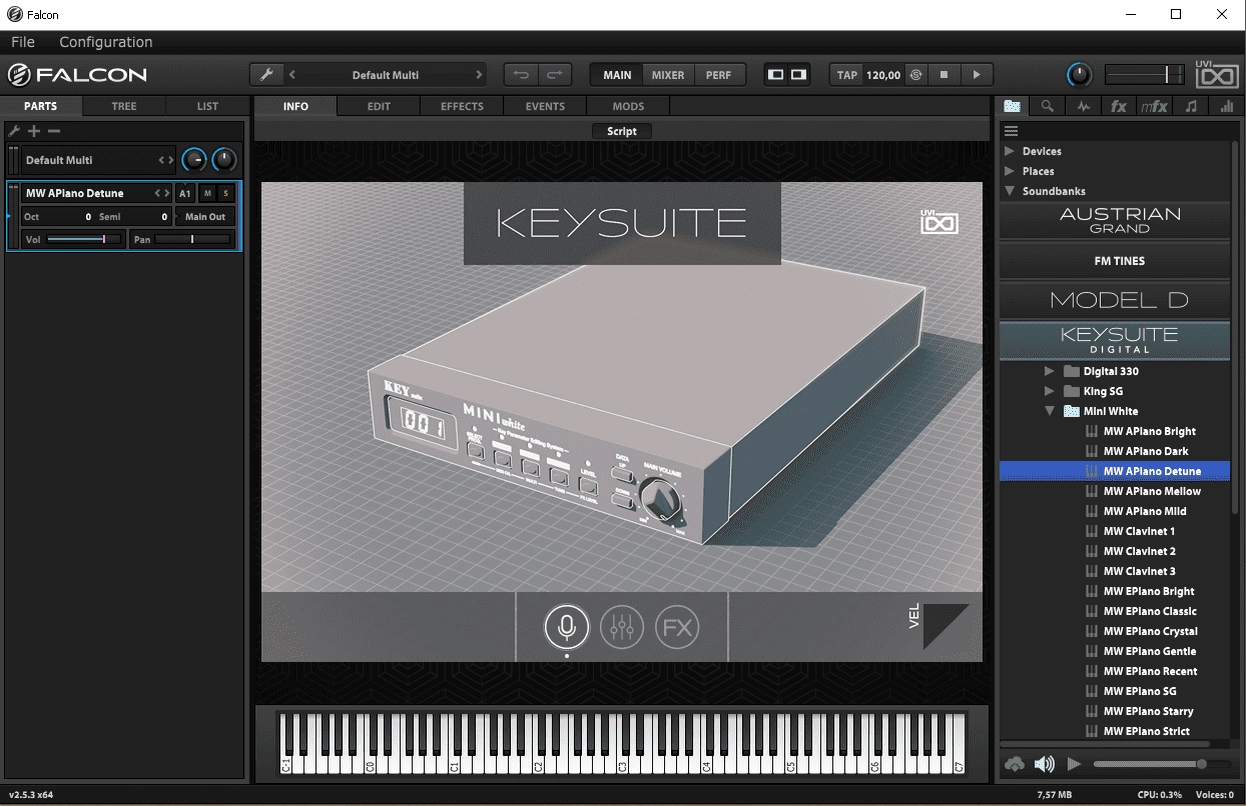Toggle the left sidebar panel visibility
The width and height of the screenshot is (1246, 806).
775,75
